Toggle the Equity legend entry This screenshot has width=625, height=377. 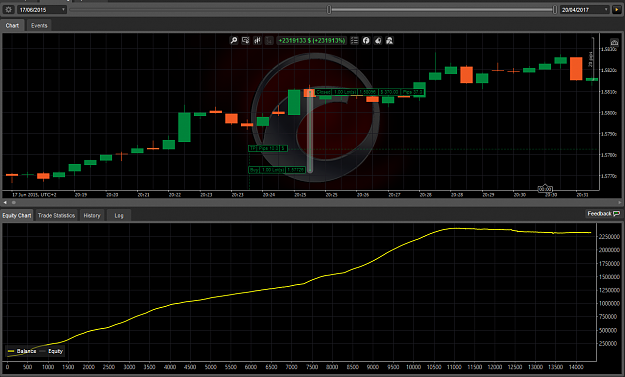51,351
